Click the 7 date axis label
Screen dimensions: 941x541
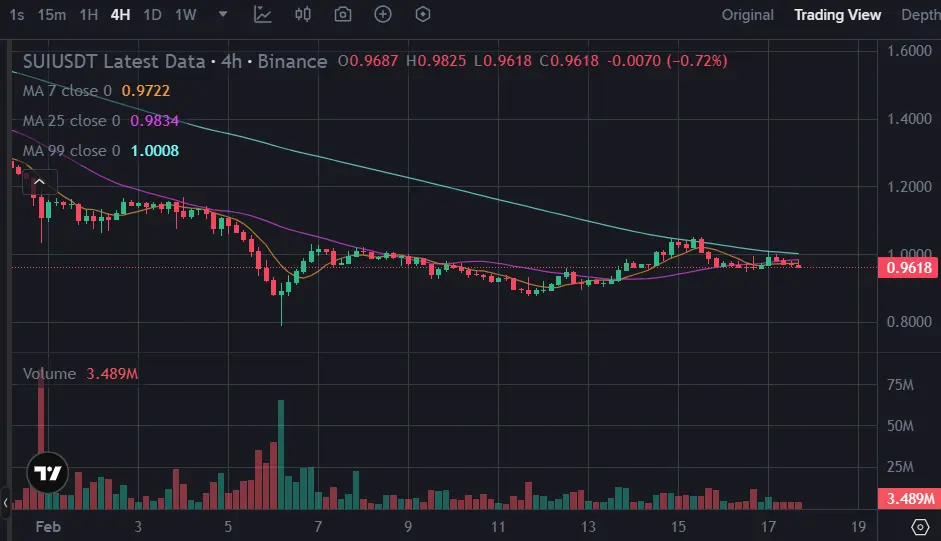318,527
